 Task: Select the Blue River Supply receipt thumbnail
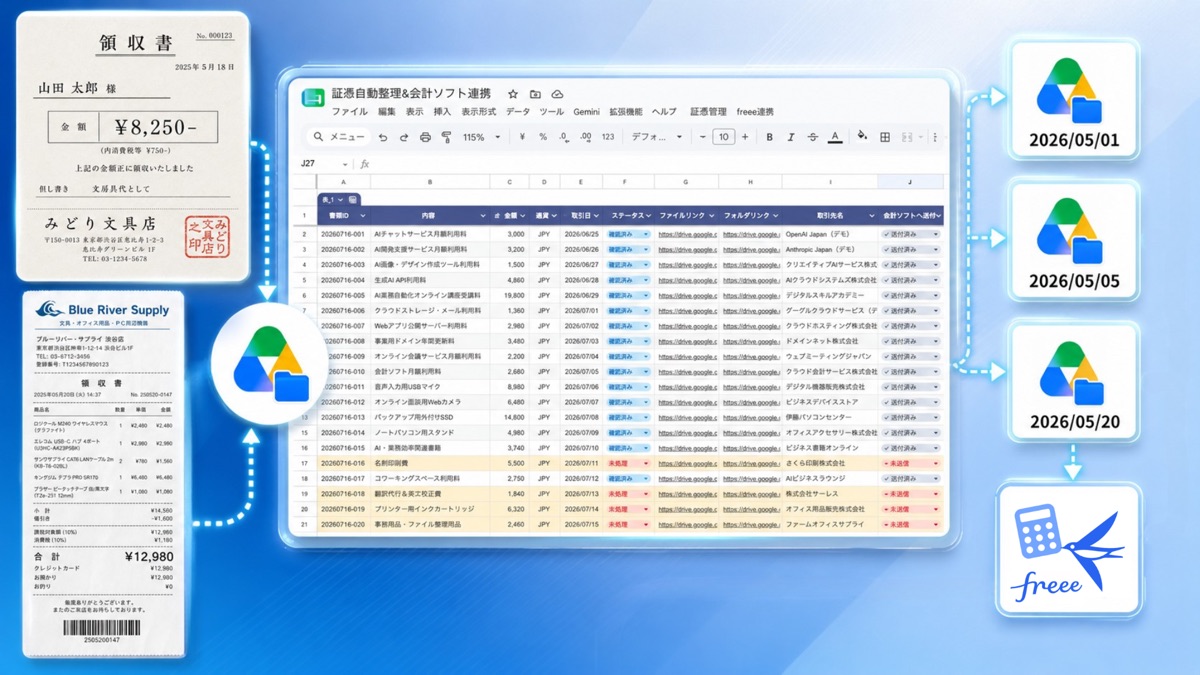point(106,474)
